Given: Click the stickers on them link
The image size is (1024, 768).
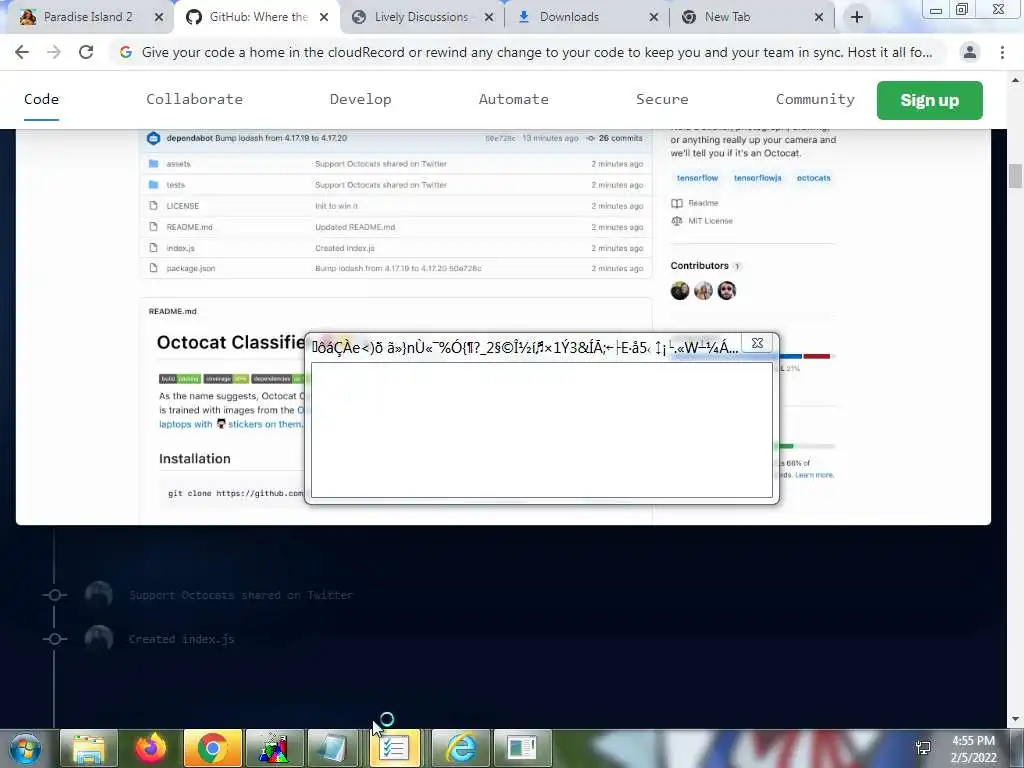Looking at the screenshot, I should click(x=264, y=424).
